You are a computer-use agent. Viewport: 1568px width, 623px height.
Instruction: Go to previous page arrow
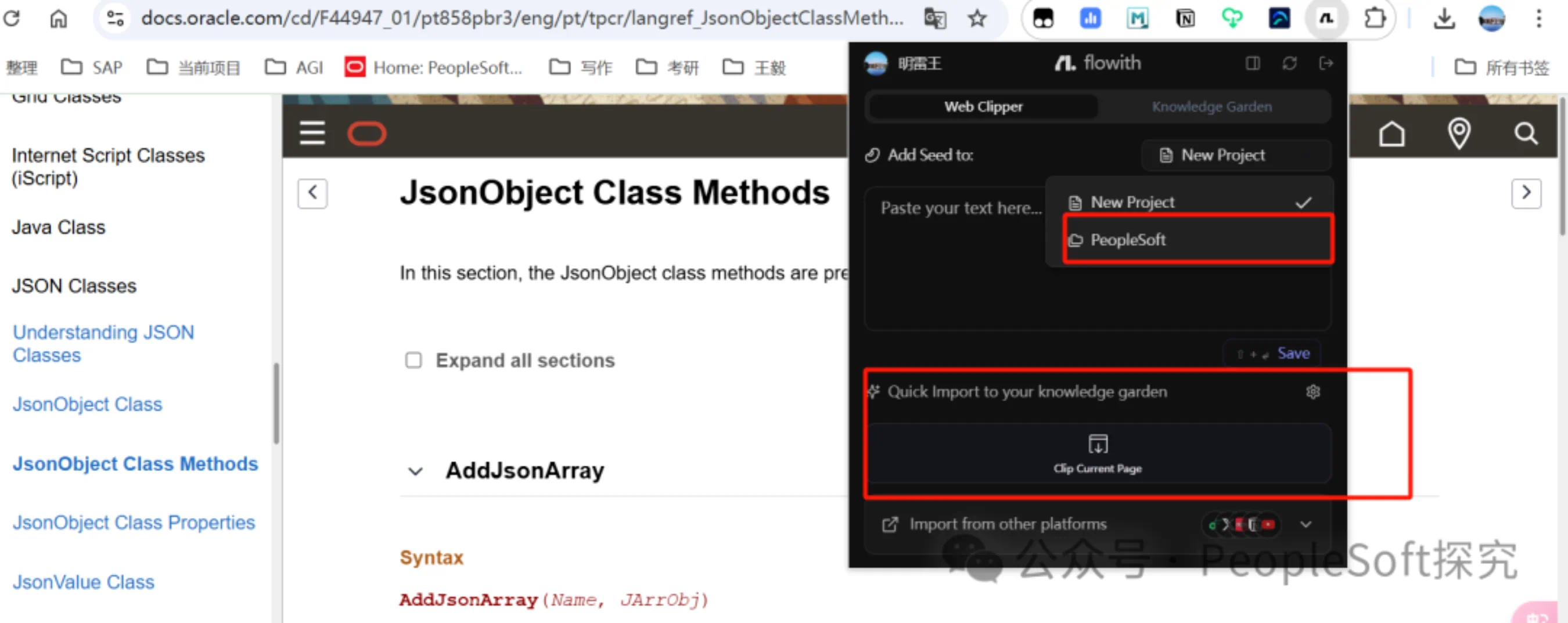point(312,193)
